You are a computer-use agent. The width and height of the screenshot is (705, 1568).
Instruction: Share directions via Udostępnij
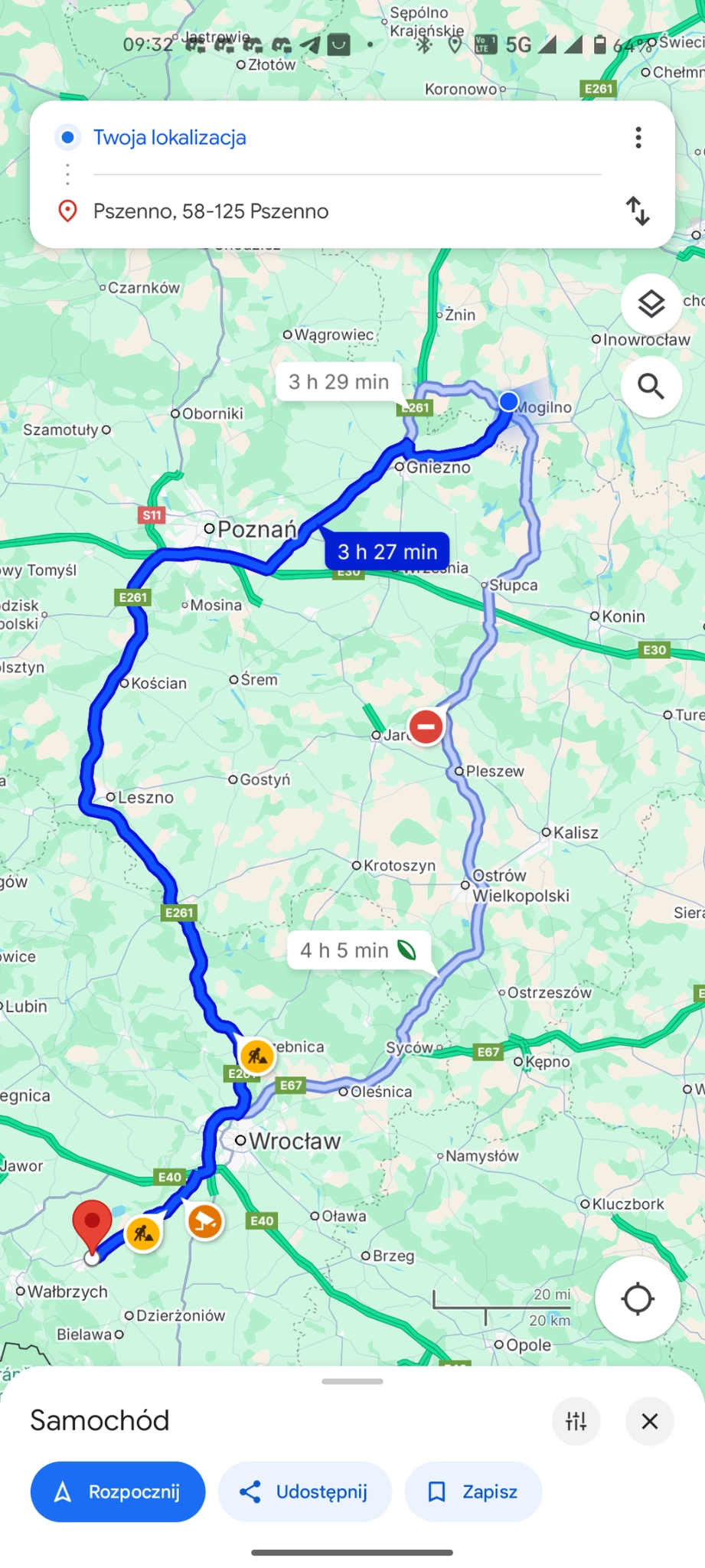tap(305, 1491)
